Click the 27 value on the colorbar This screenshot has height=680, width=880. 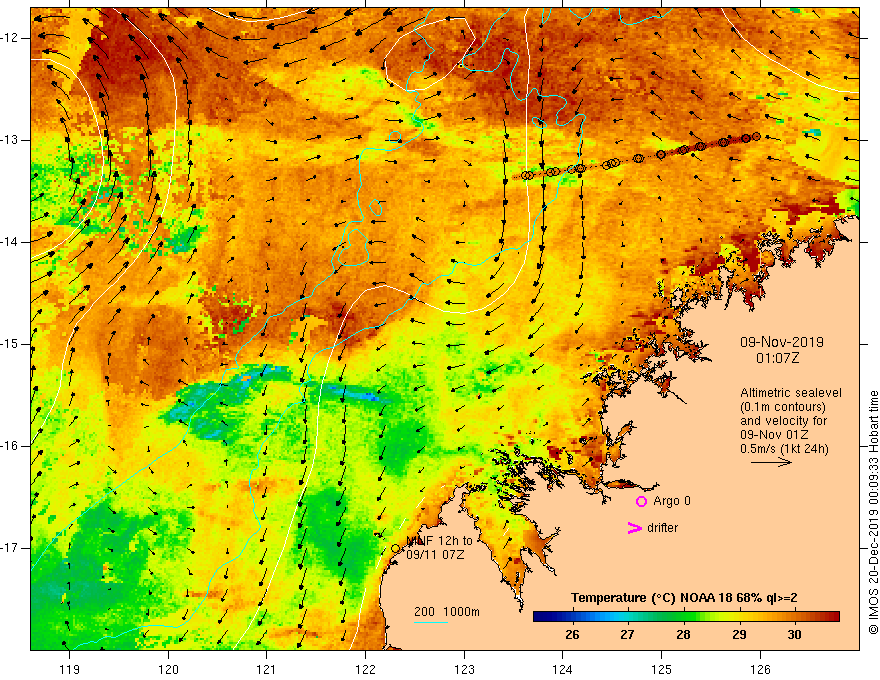point(627,635)
